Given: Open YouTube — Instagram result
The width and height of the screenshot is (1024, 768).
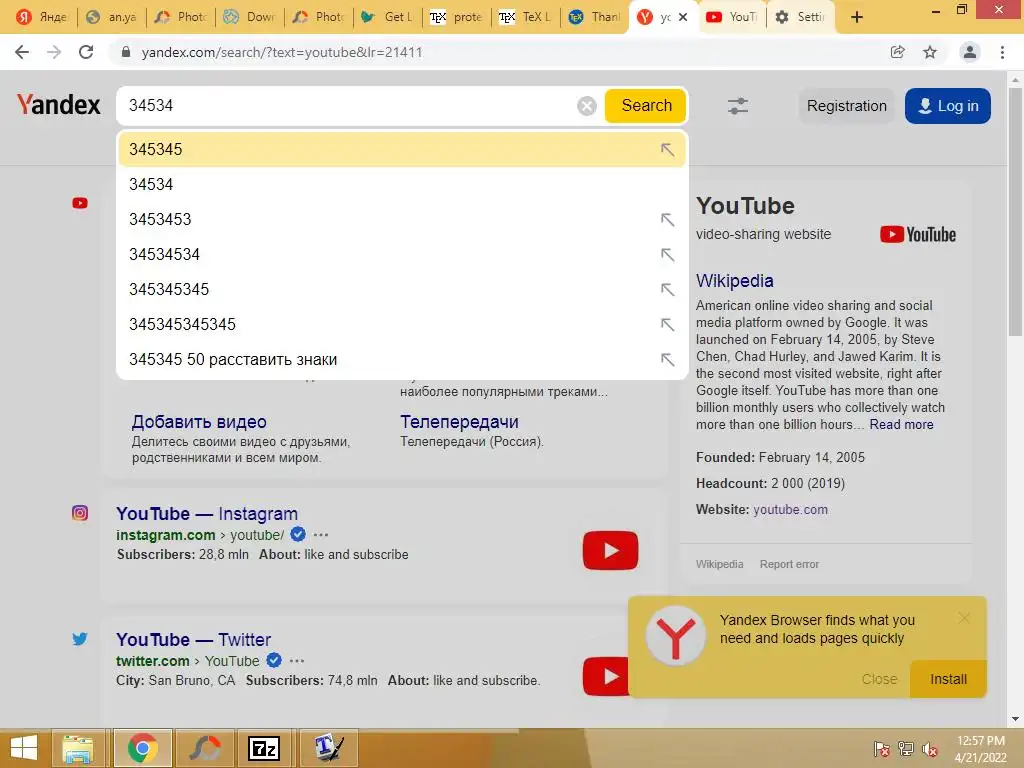Looking at the screenshot, I should pyautogui.click(x=207, y=514).
